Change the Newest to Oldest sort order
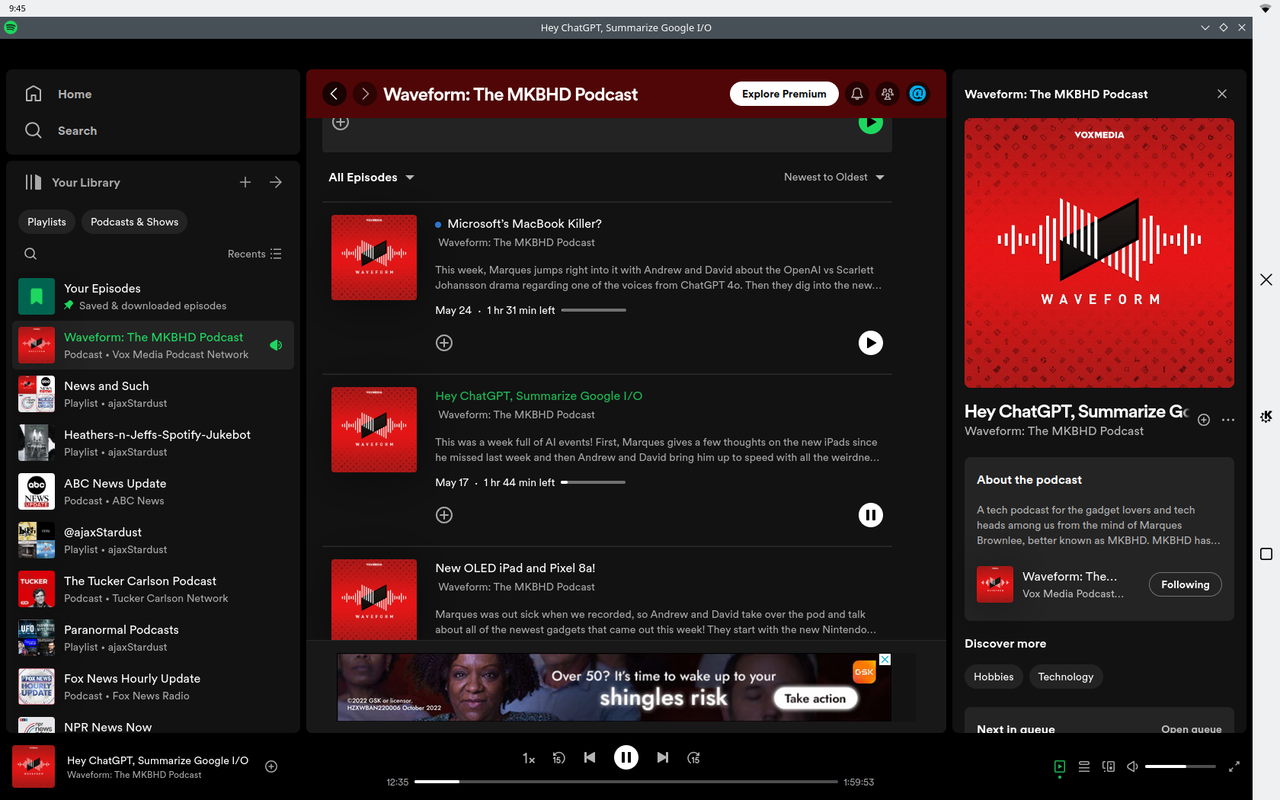This screenshot has height=800, width=1280. click(834, 177)
